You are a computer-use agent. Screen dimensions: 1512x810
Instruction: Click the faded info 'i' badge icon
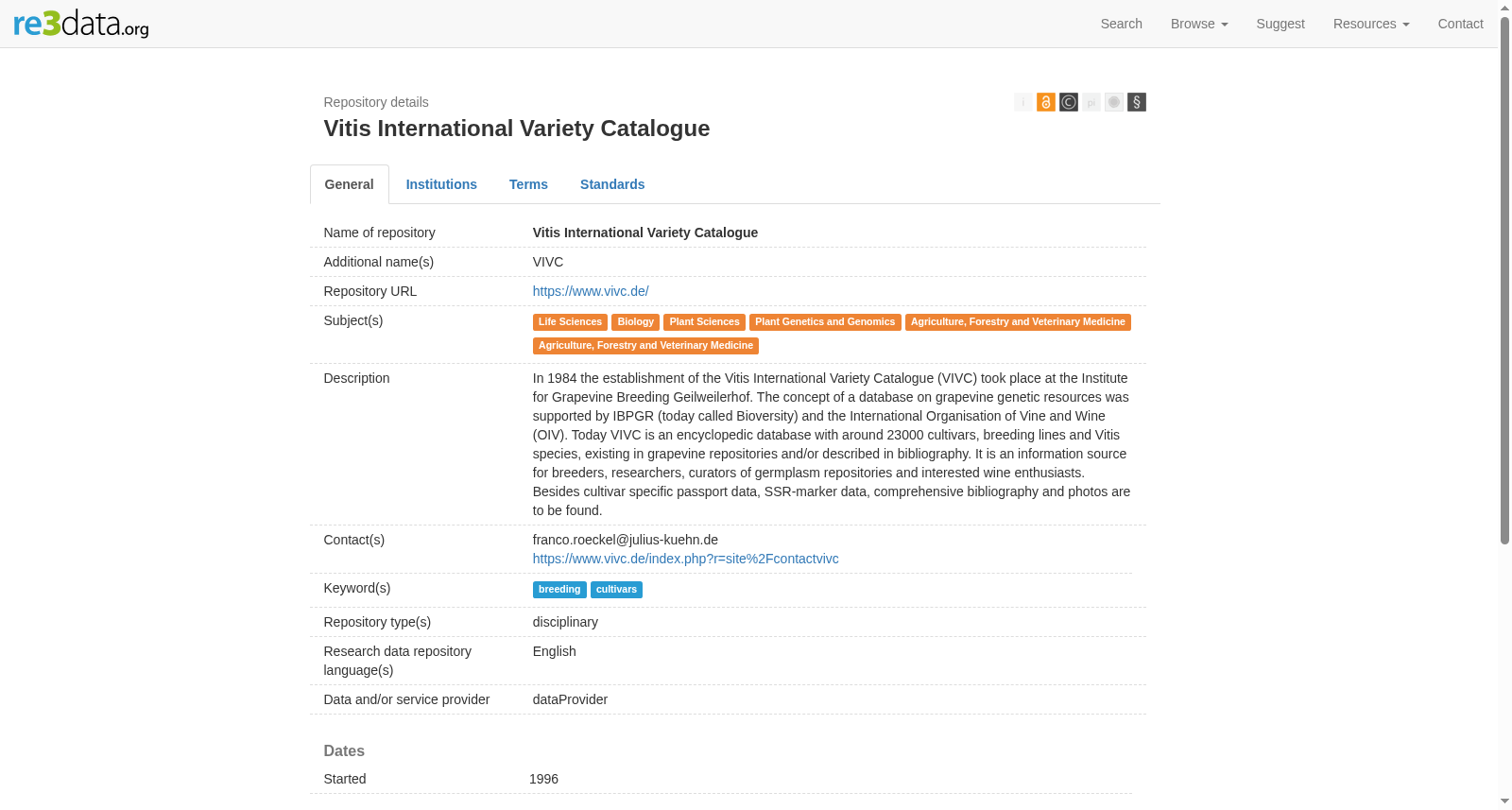click(x=1023, y=102)
